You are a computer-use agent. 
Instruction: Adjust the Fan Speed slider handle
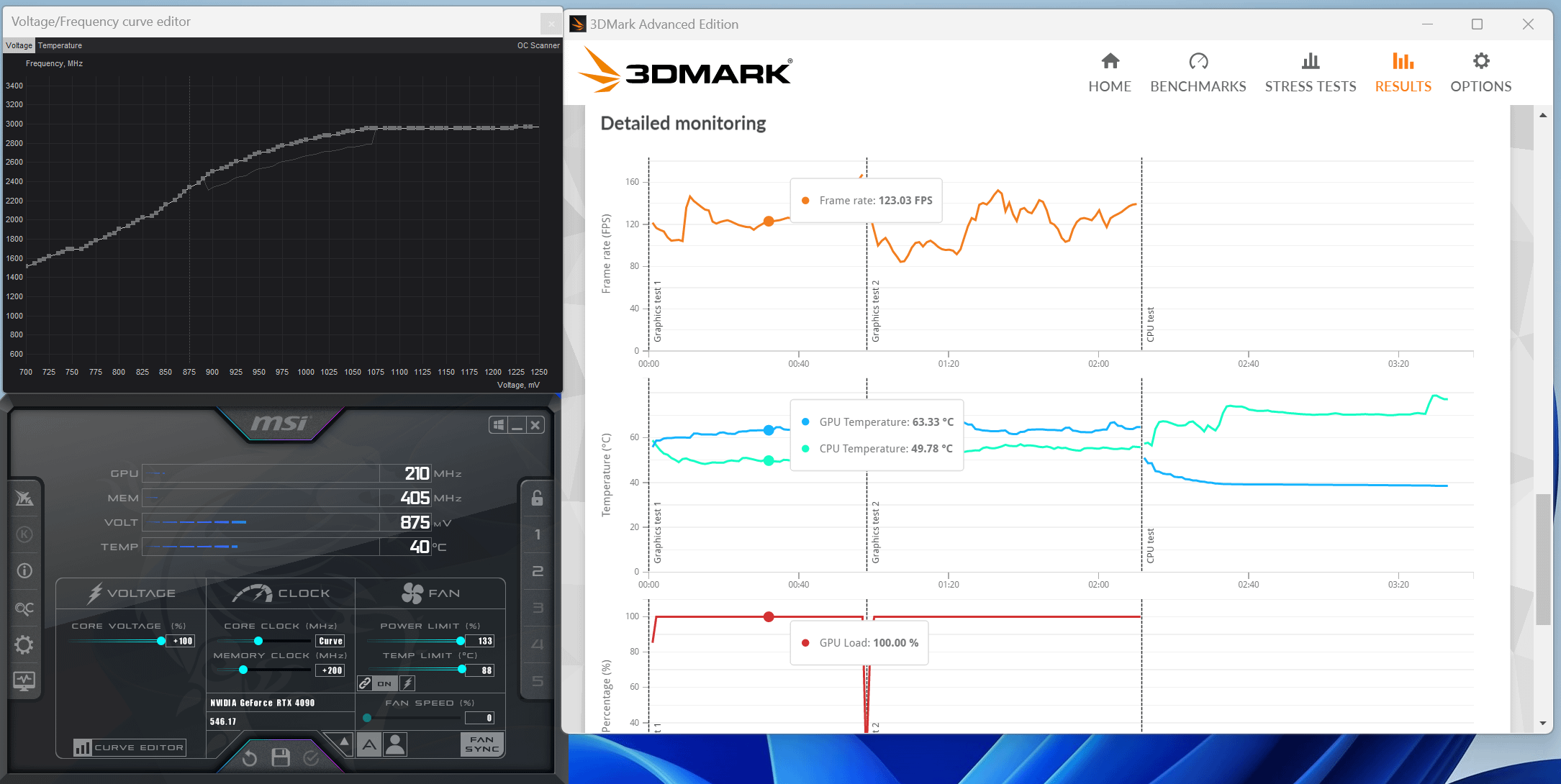368,717
